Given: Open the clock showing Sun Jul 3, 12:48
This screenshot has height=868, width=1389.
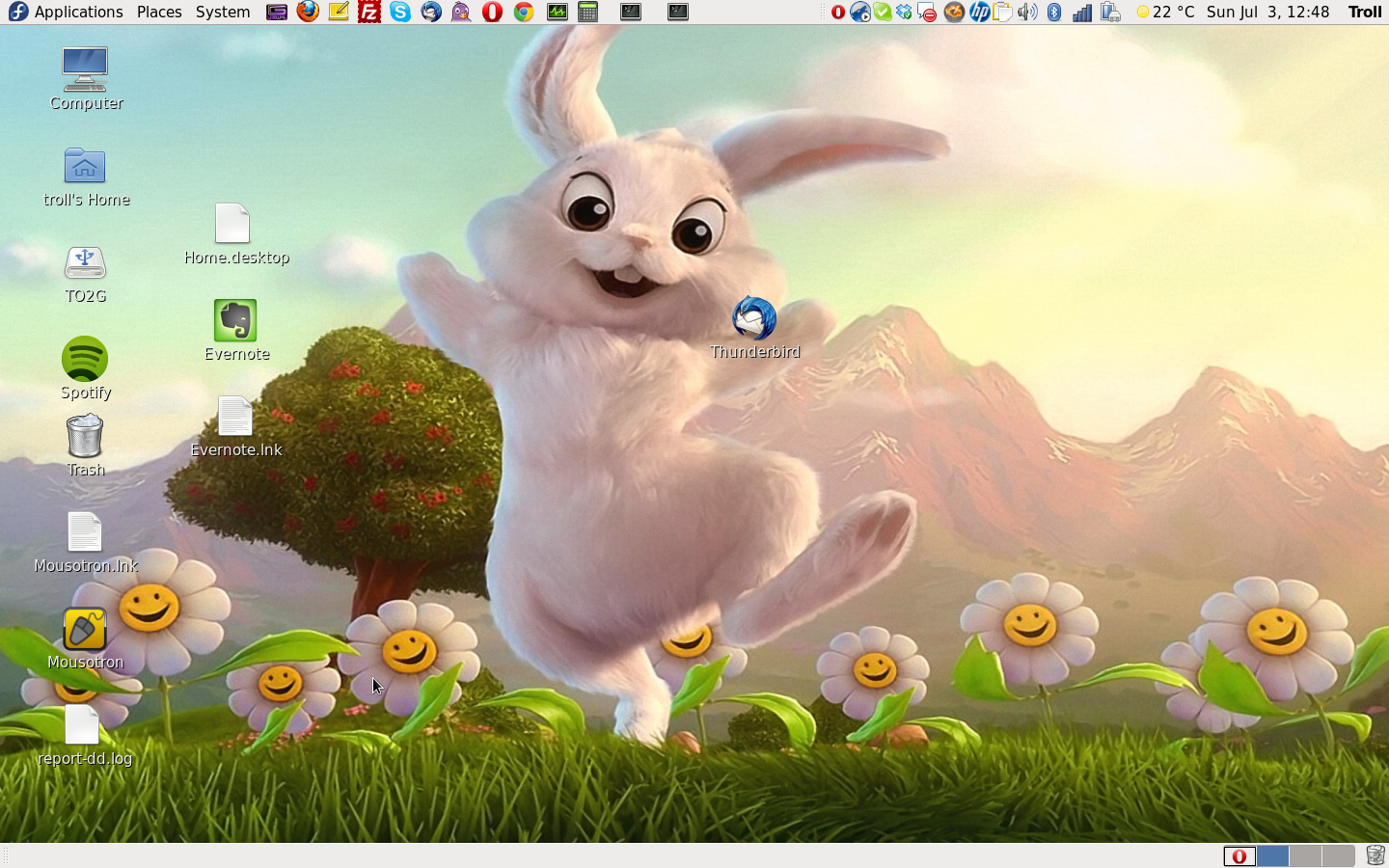Looking at the screenshot, I should (x=1267, y=12).
